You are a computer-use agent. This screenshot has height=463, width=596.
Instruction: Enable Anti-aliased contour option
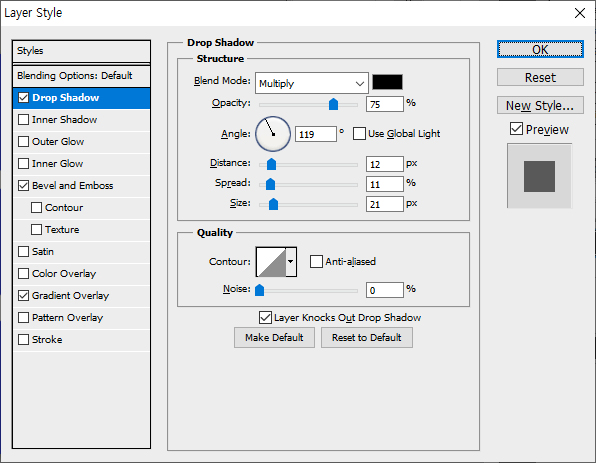tap(316, 262)
